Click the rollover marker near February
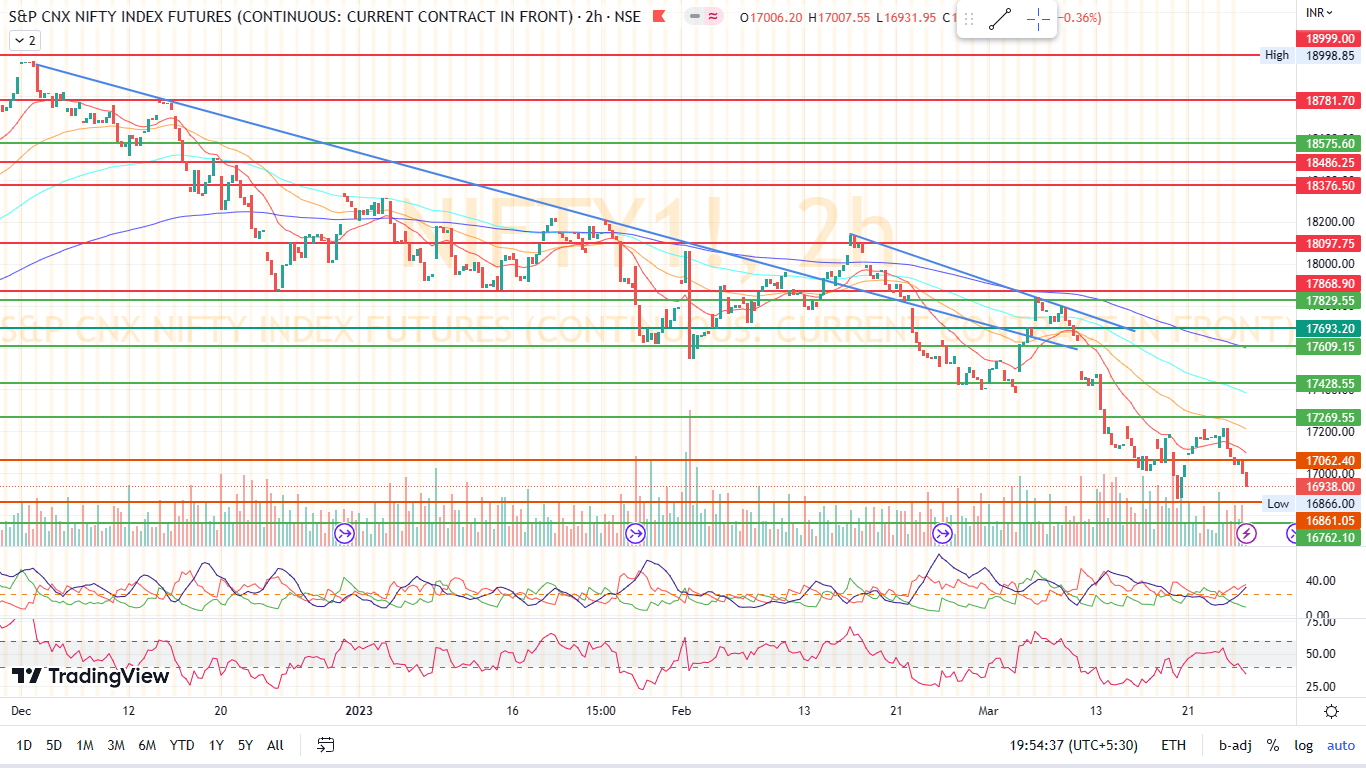 [635, 533]
